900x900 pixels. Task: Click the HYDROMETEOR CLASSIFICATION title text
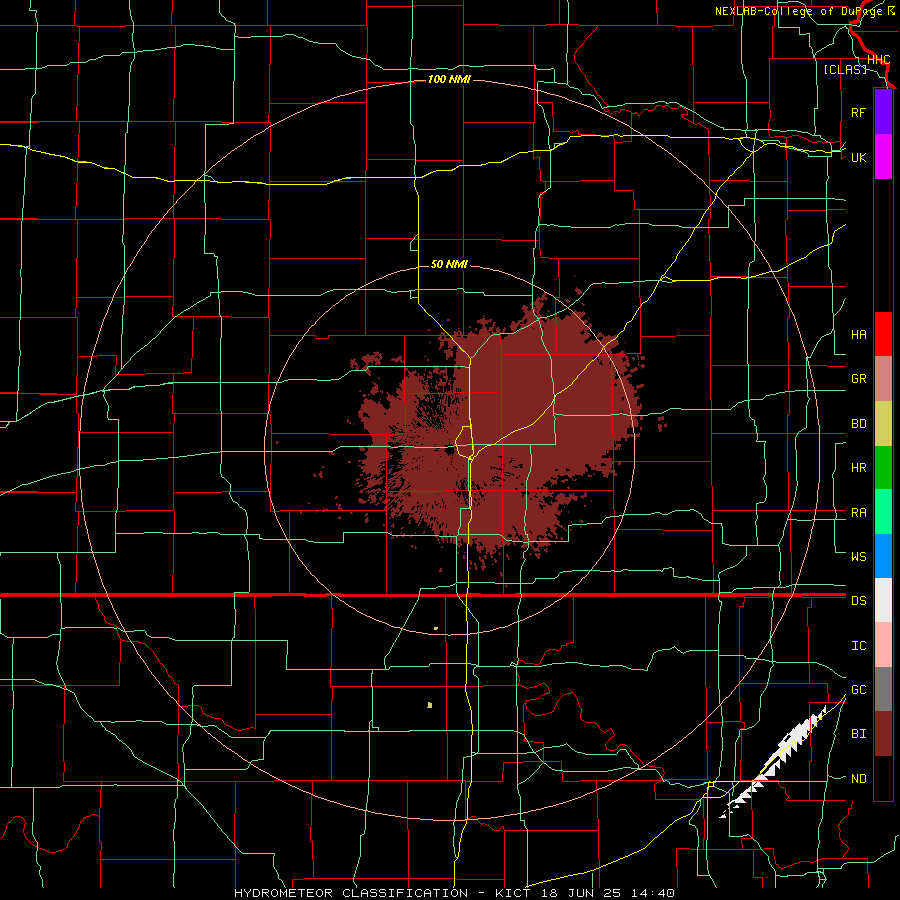tap(351, 893)
